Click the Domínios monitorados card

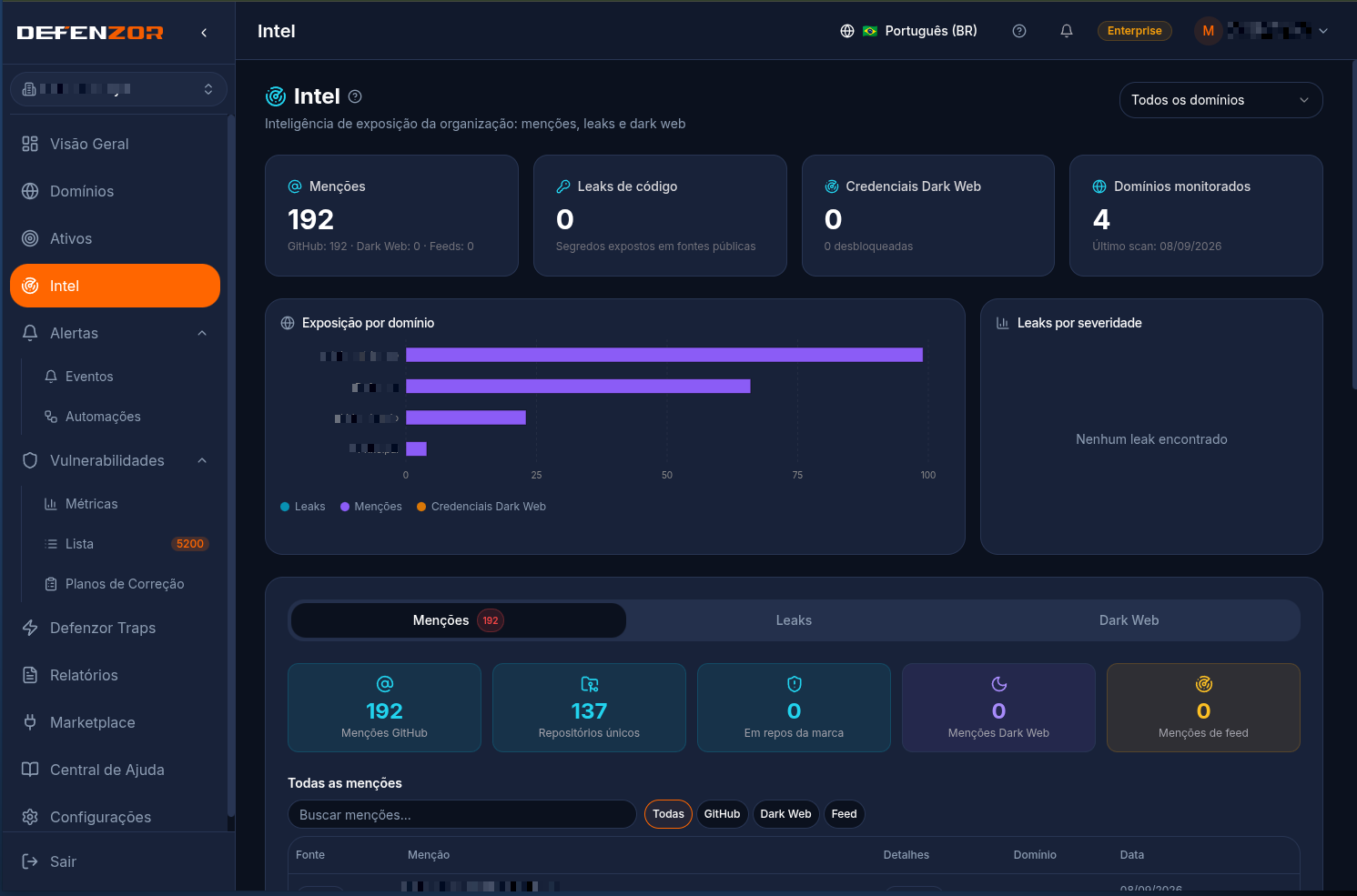1196,216
